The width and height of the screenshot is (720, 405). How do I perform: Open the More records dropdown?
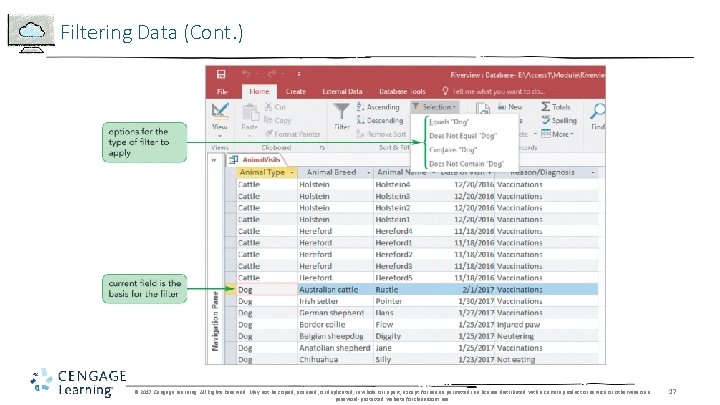(557, 134)
